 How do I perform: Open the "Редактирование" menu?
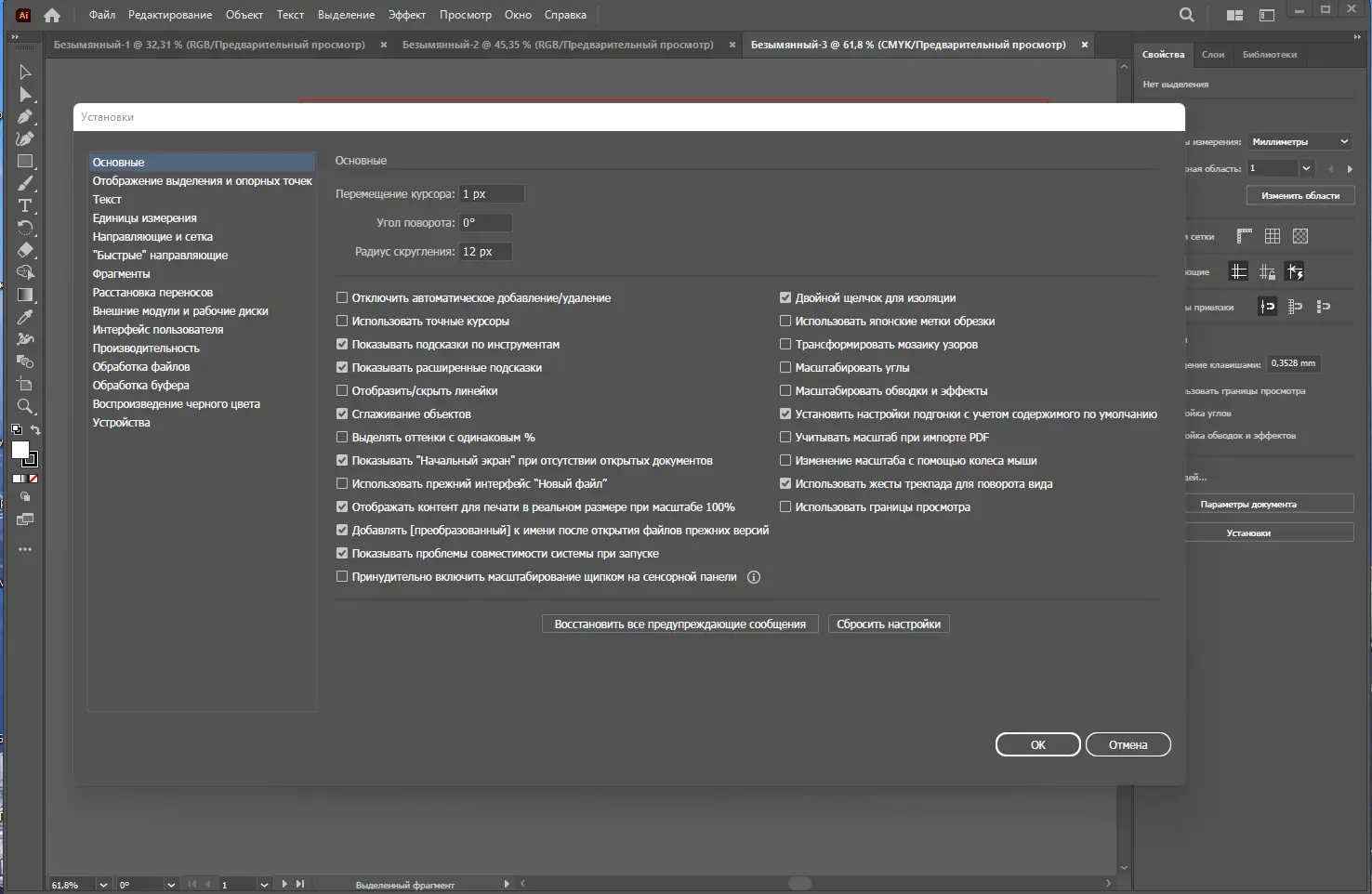170,15
